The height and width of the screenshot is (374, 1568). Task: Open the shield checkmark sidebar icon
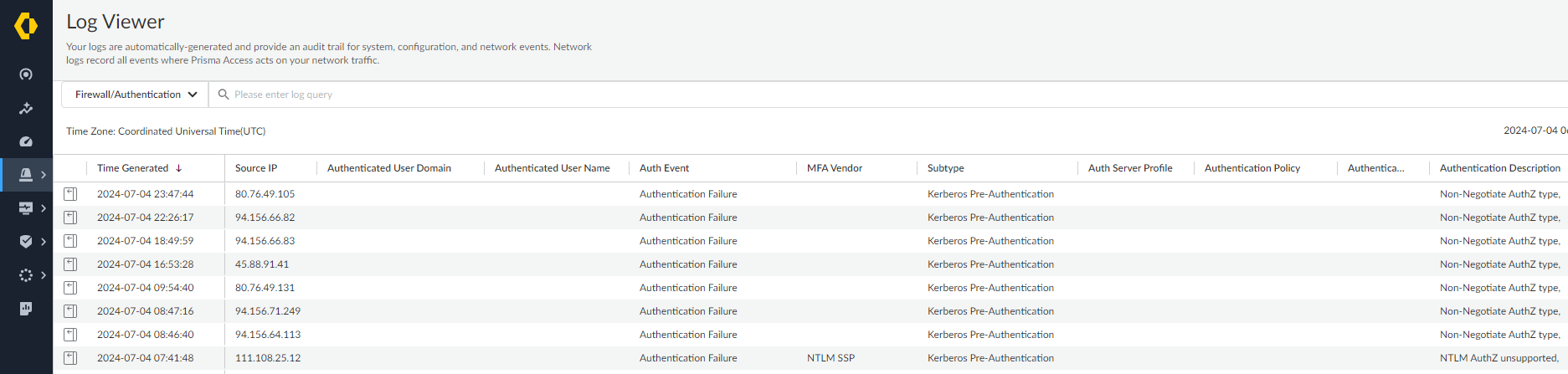pyautogui.click(x=26, y=241)
